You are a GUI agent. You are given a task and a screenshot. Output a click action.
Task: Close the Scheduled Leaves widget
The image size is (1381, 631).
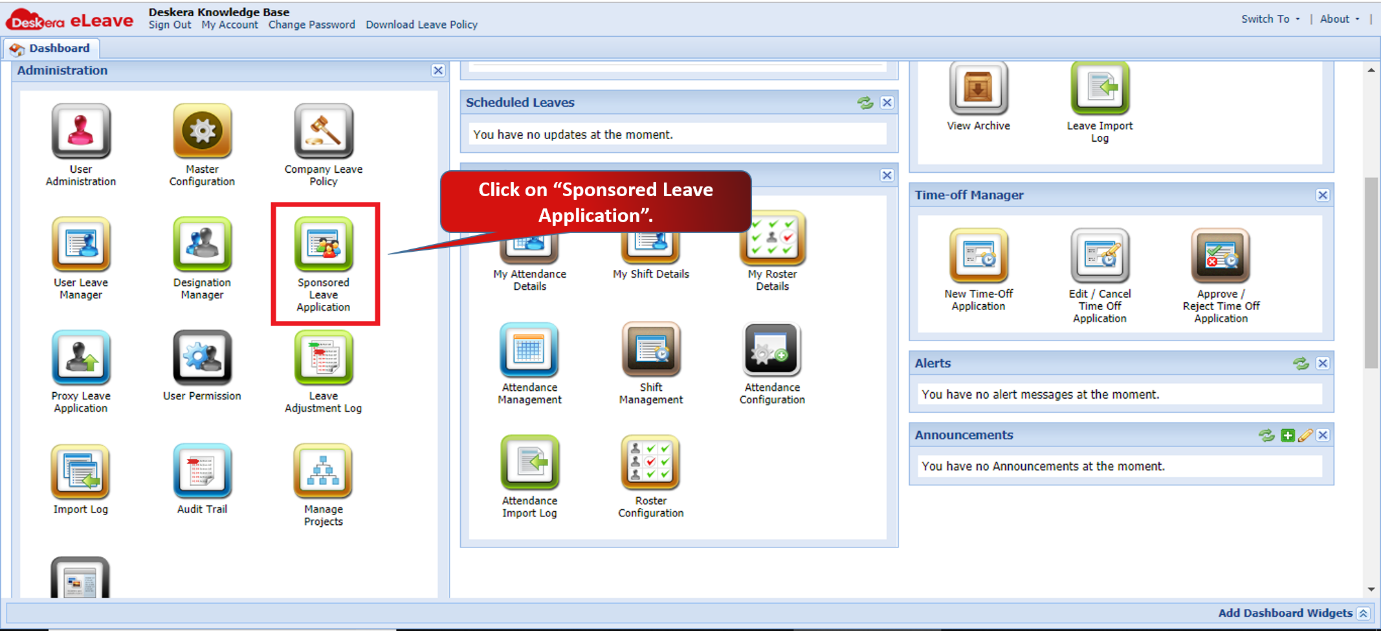pos(887,103)
